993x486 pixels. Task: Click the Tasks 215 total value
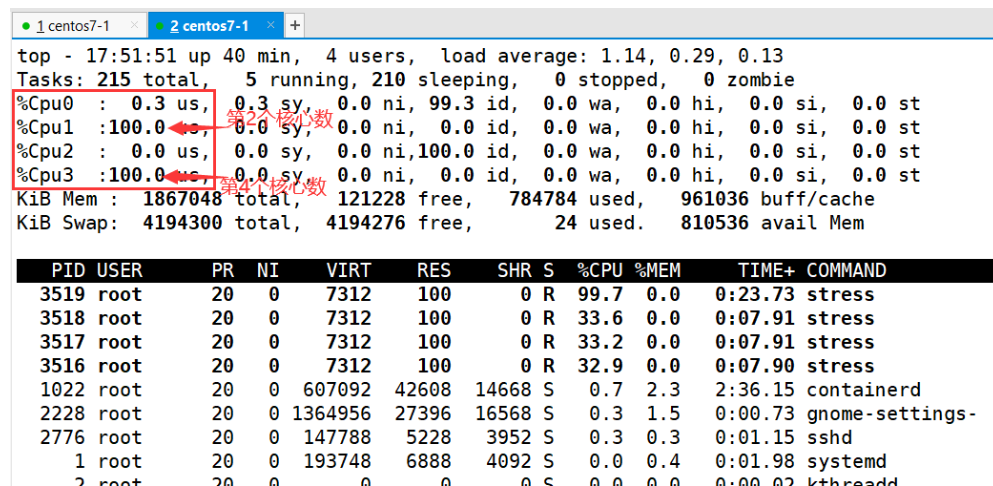click(114, 80)
